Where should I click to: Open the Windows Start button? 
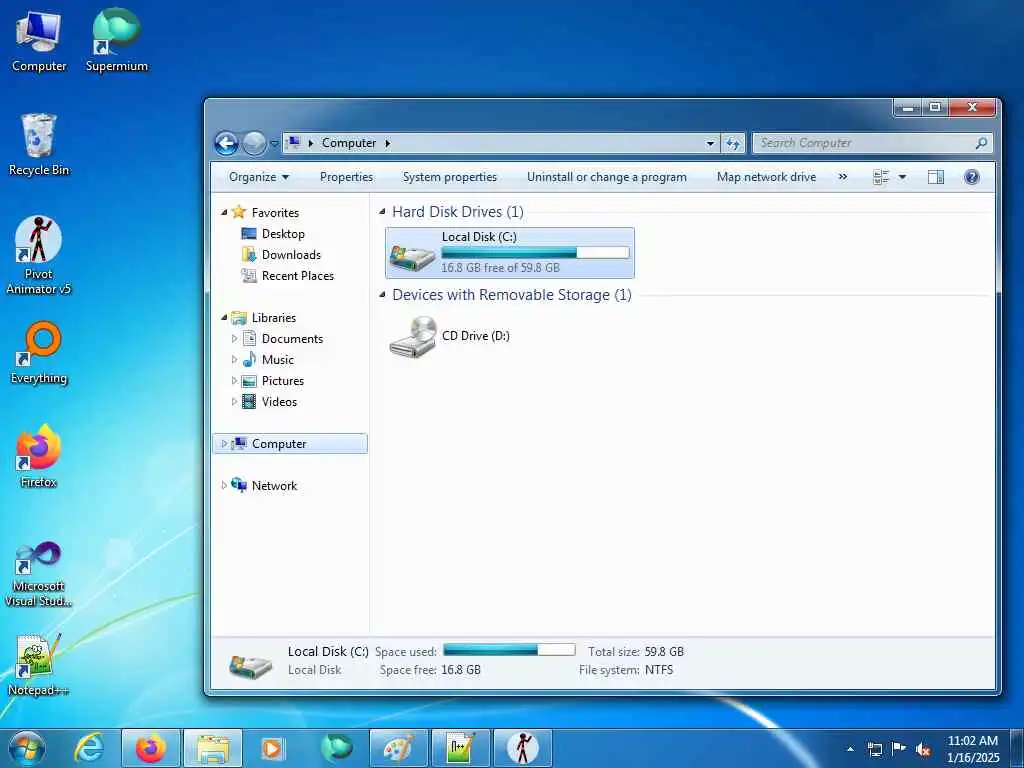[27, 748]
